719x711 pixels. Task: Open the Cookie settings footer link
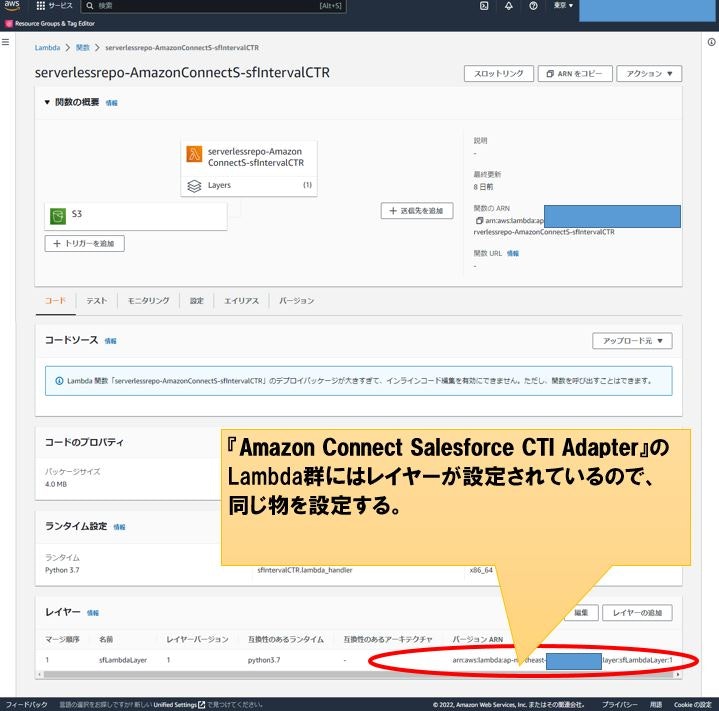pos(692,705)
